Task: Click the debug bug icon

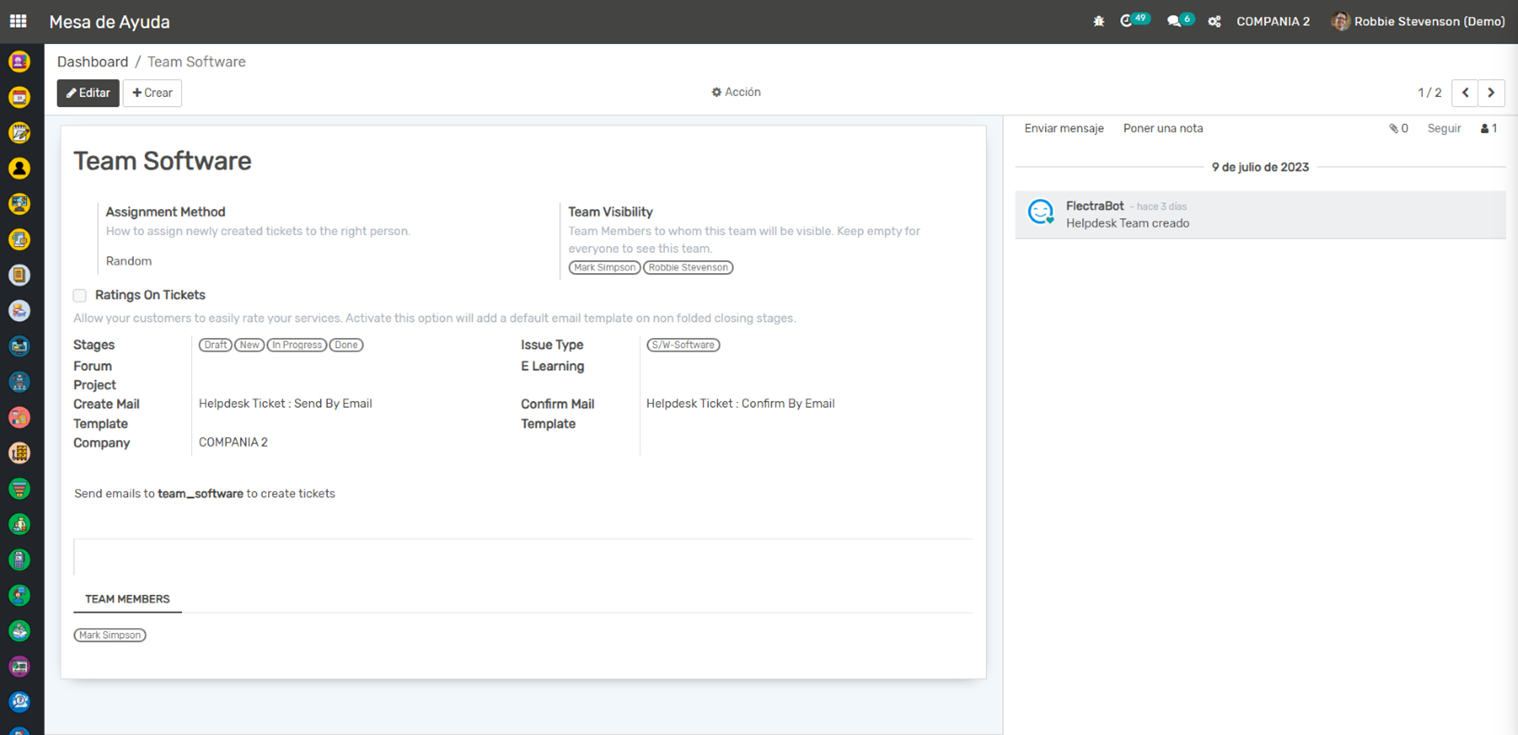Action: coord(1099,21)
